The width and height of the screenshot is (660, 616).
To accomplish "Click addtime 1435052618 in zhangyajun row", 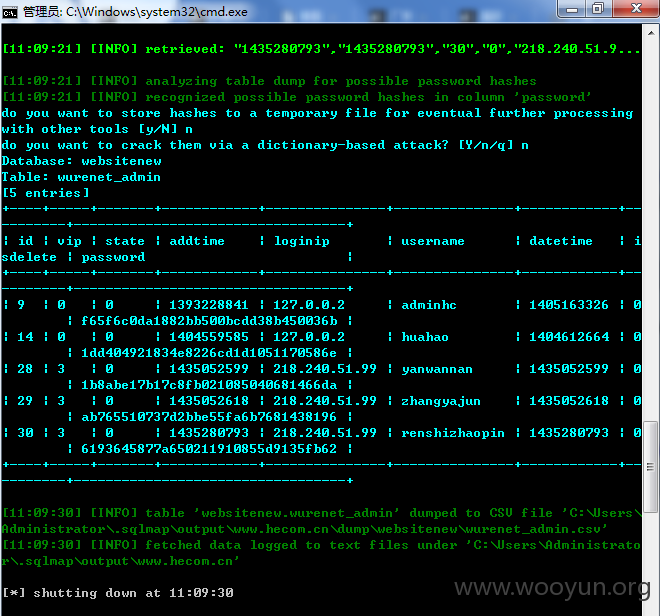I will click(x=209, y=401).
